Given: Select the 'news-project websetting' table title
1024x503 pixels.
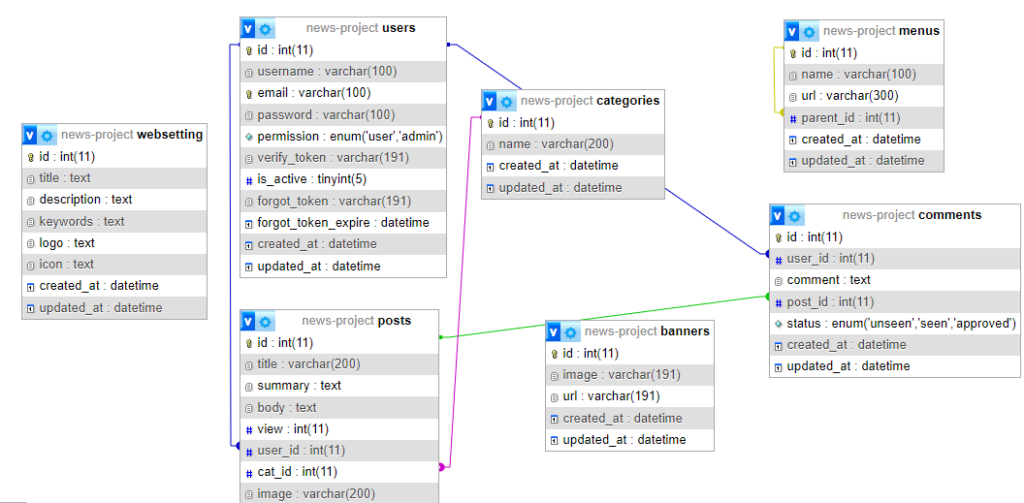Looking at the screenshot, I should (132, 135).
